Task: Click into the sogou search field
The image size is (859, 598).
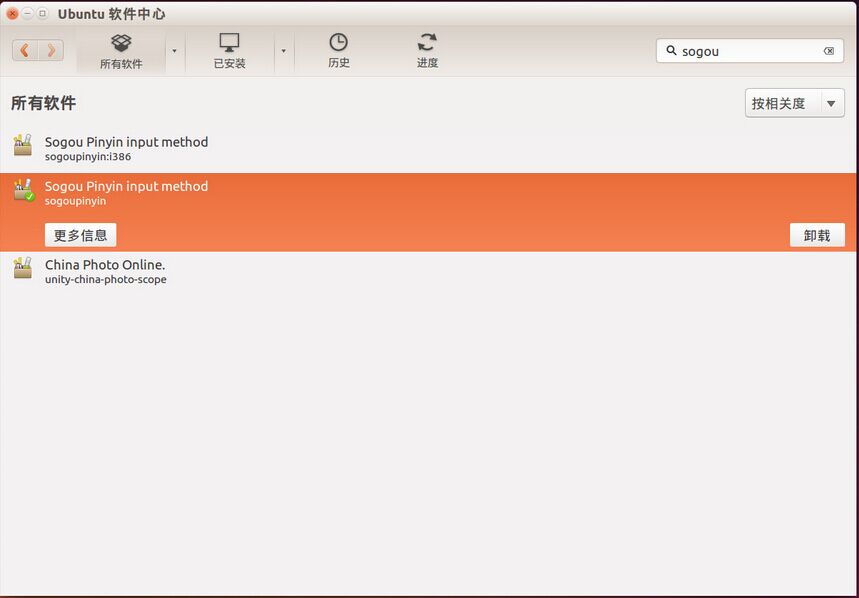Action: (750, 51)
